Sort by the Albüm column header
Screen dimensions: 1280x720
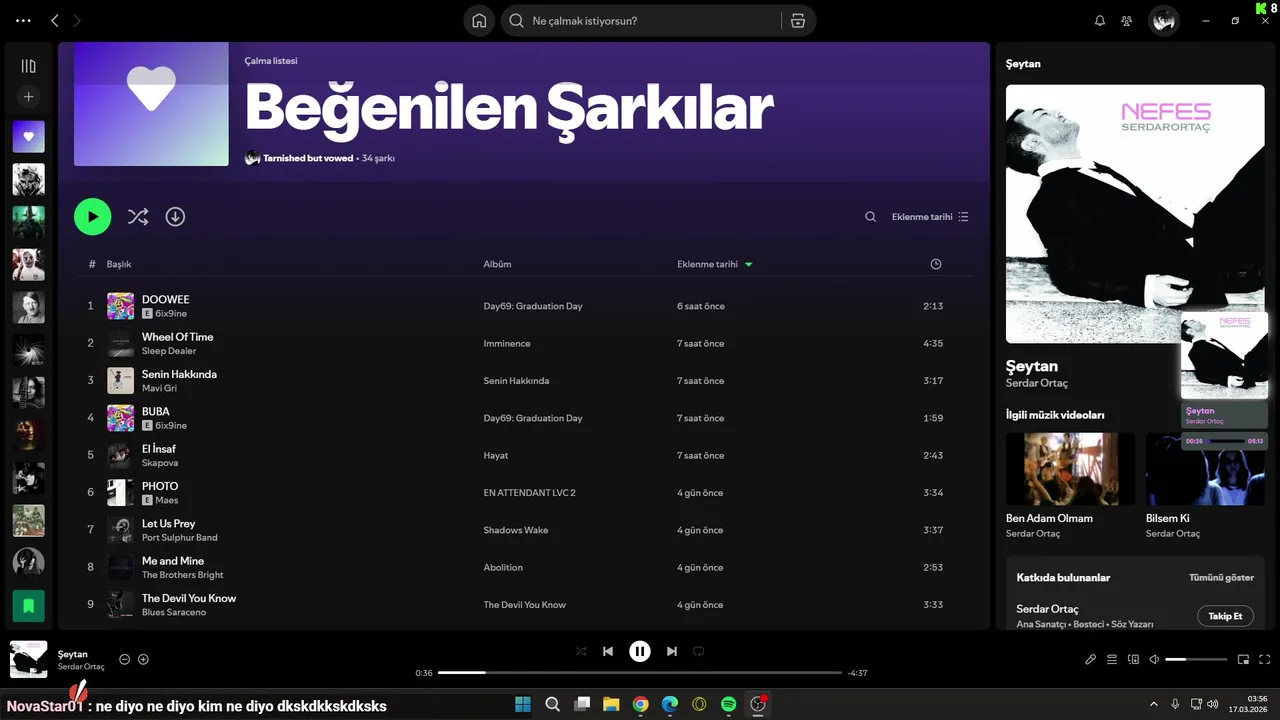[497, 264]
